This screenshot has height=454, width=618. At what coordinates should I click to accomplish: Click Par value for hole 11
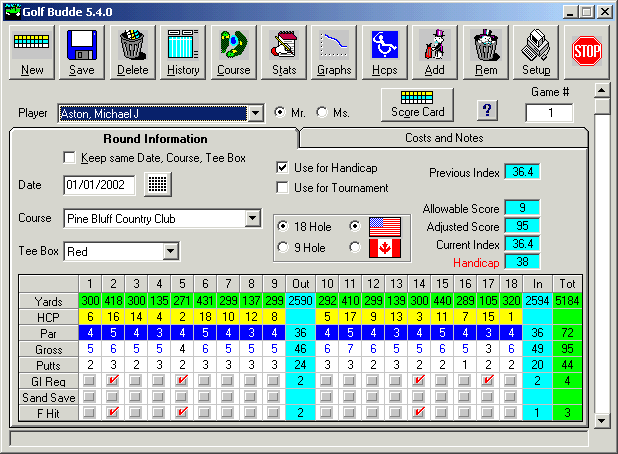(350, 333)
